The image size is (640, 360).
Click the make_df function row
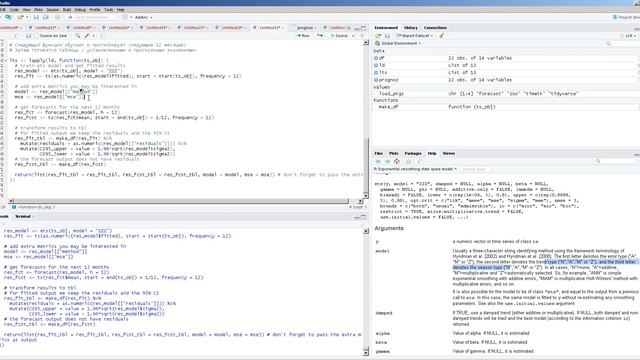506,107
